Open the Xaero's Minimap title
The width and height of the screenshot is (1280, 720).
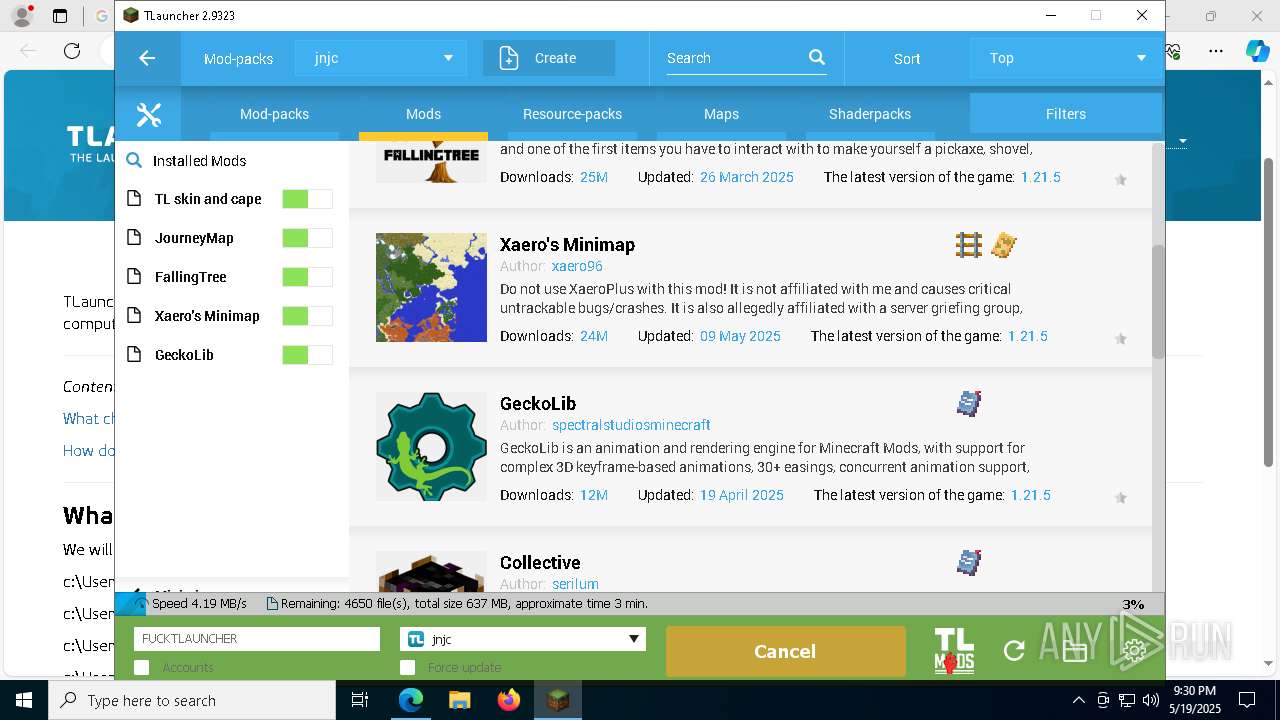pyautogui.click(x=567, y=245)
